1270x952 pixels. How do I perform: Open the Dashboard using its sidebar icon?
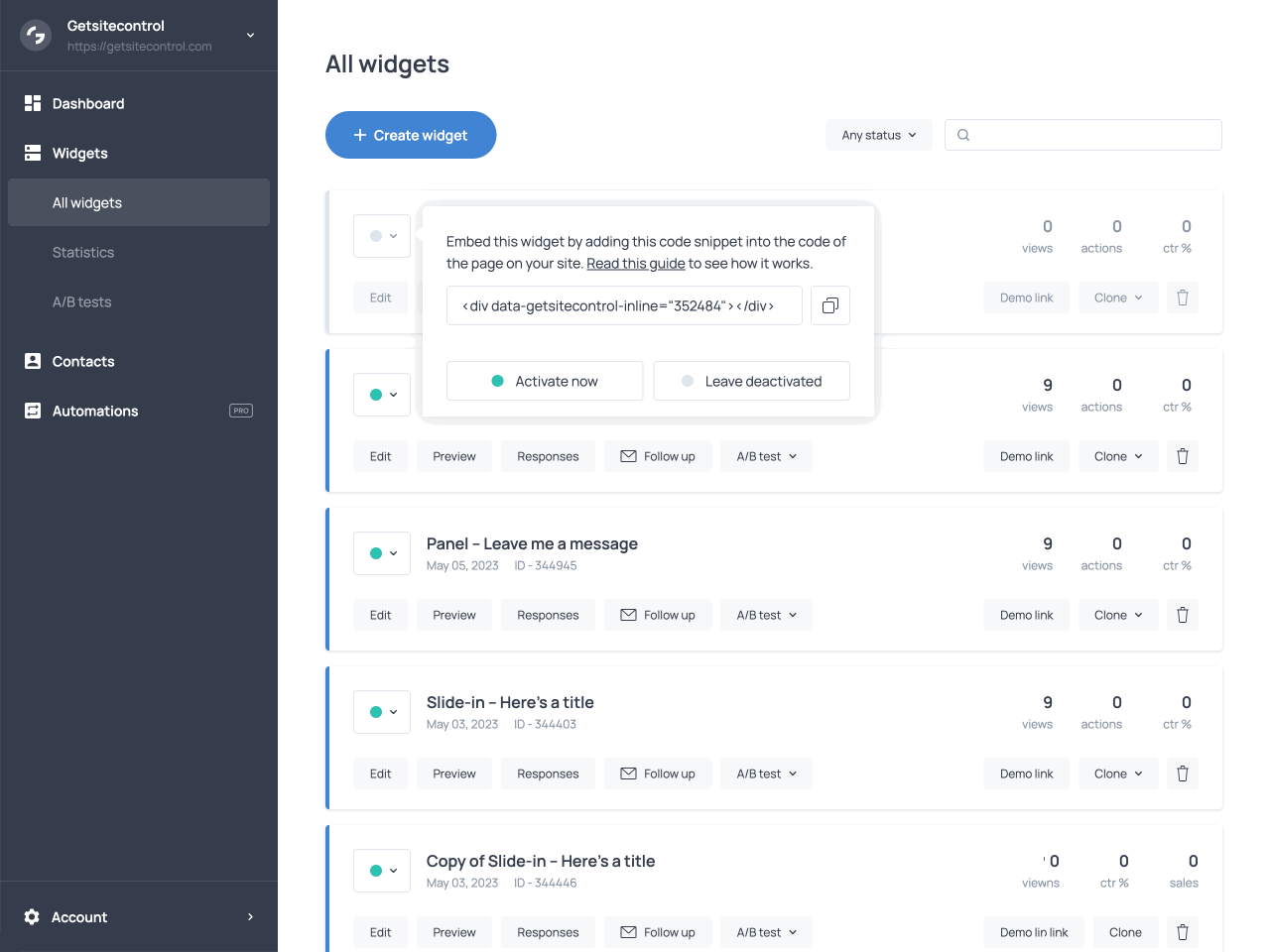[31, 103]
